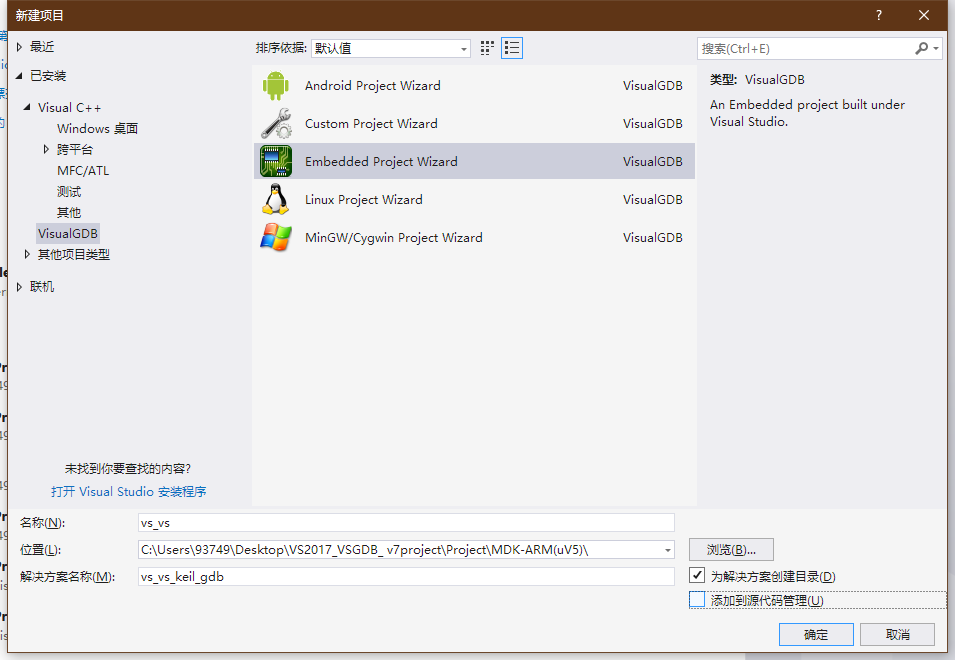This screenshot has height=660, width=955.
Task: Click the 跨平台 tree label
Action: click(75, 149)
